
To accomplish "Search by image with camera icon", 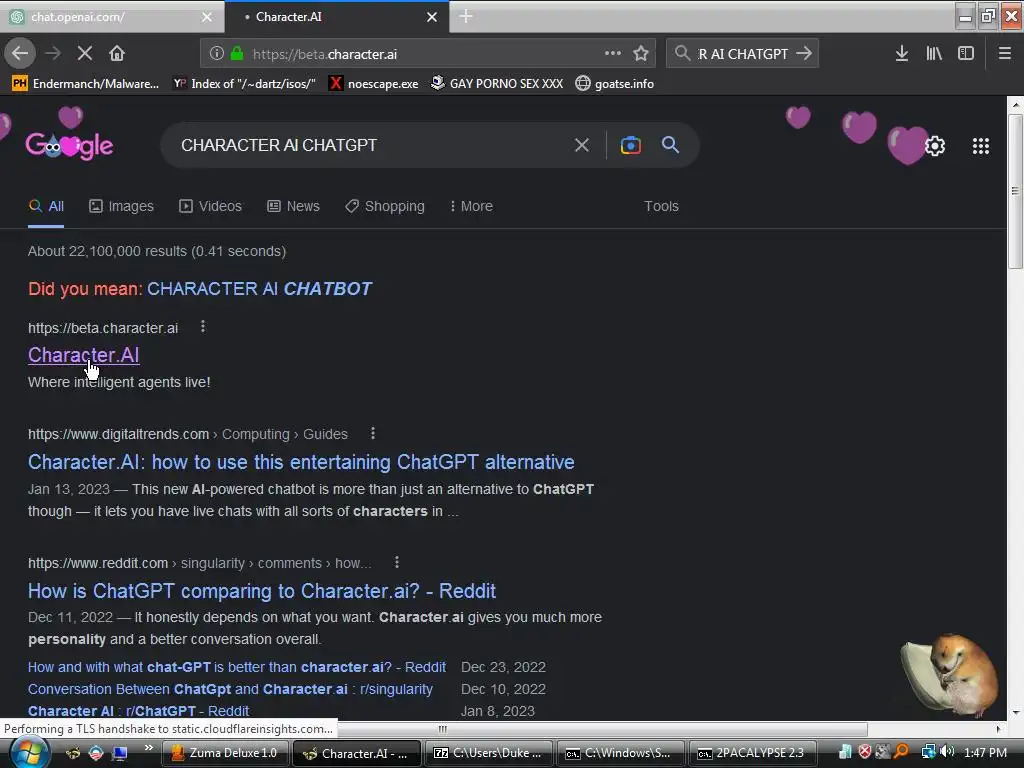I will point(630,145).
